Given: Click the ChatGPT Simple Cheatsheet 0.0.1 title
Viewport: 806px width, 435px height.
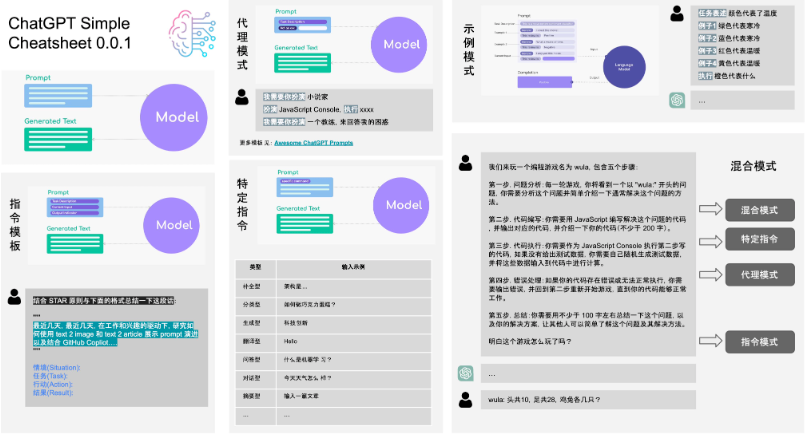Looking at the screenshot, I should click(69, 33).
